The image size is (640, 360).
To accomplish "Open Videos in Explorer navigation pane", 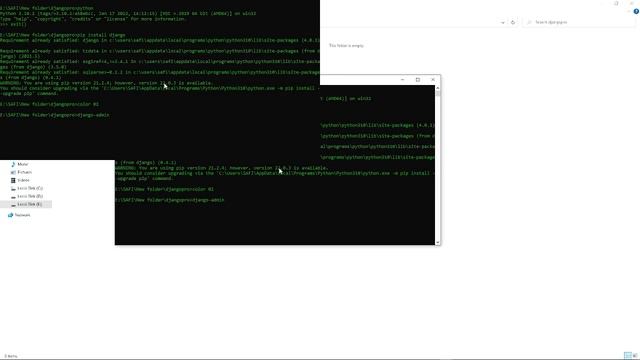I will (x=23, y=180).
